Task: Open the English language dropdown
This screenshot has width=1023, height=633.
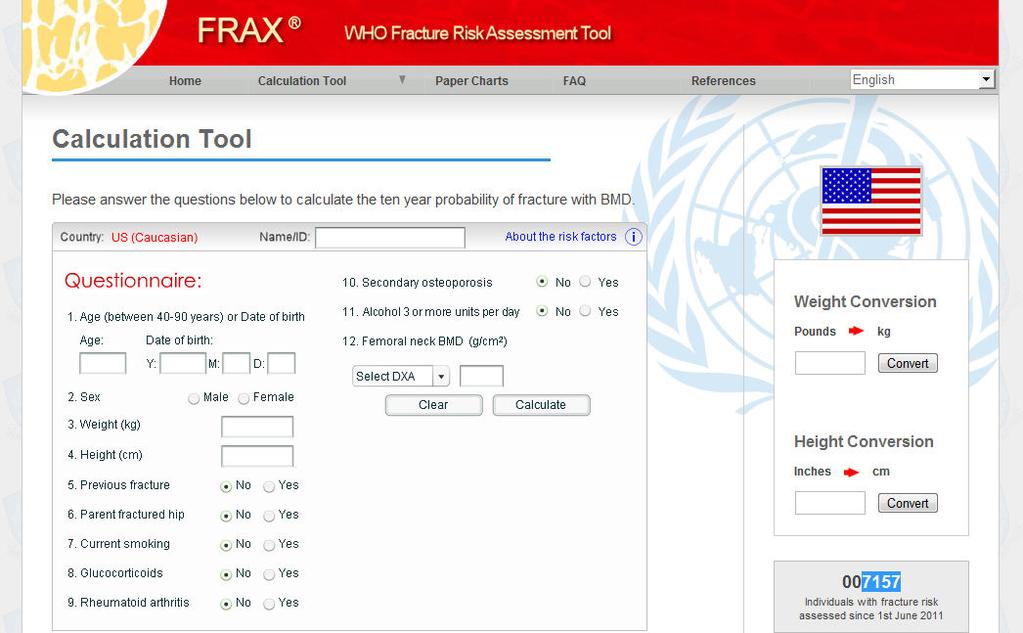Action: 922,80
